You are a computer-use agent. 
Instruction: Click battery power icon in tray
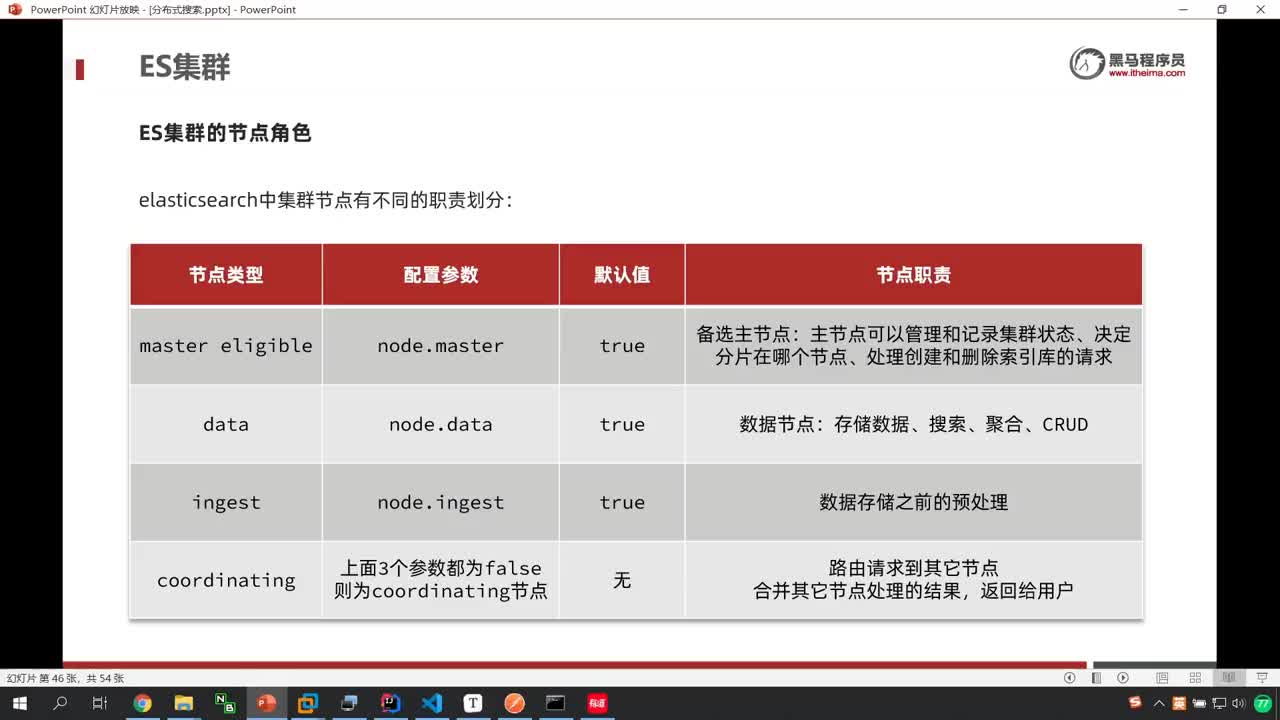(1200, 703)
